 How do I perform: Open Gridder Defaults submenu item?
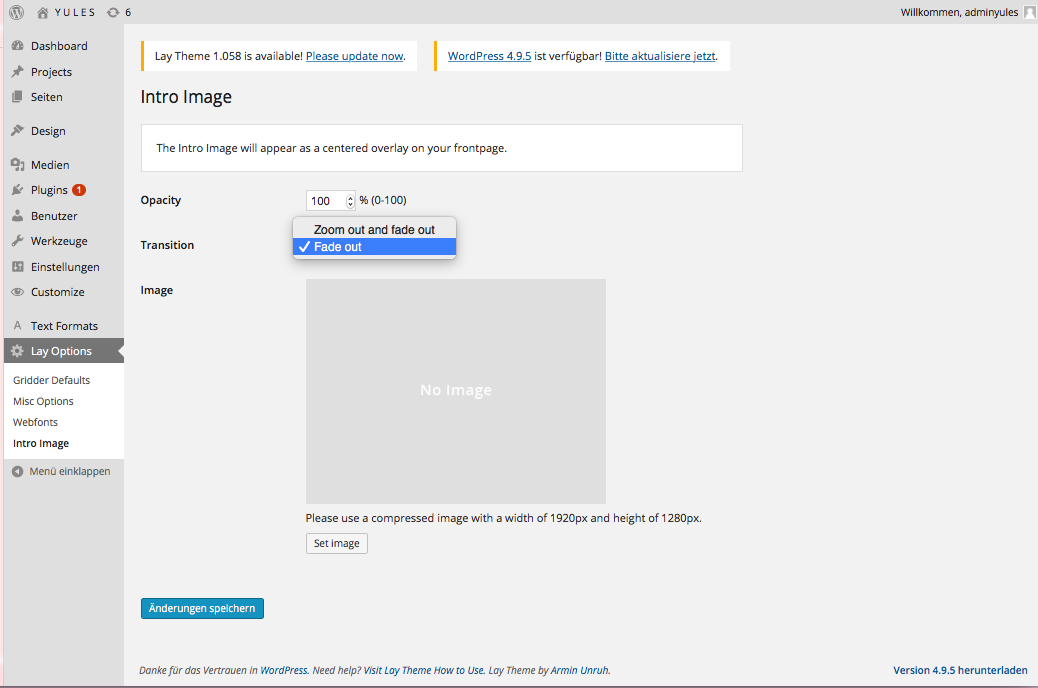(x=51, y=380)
